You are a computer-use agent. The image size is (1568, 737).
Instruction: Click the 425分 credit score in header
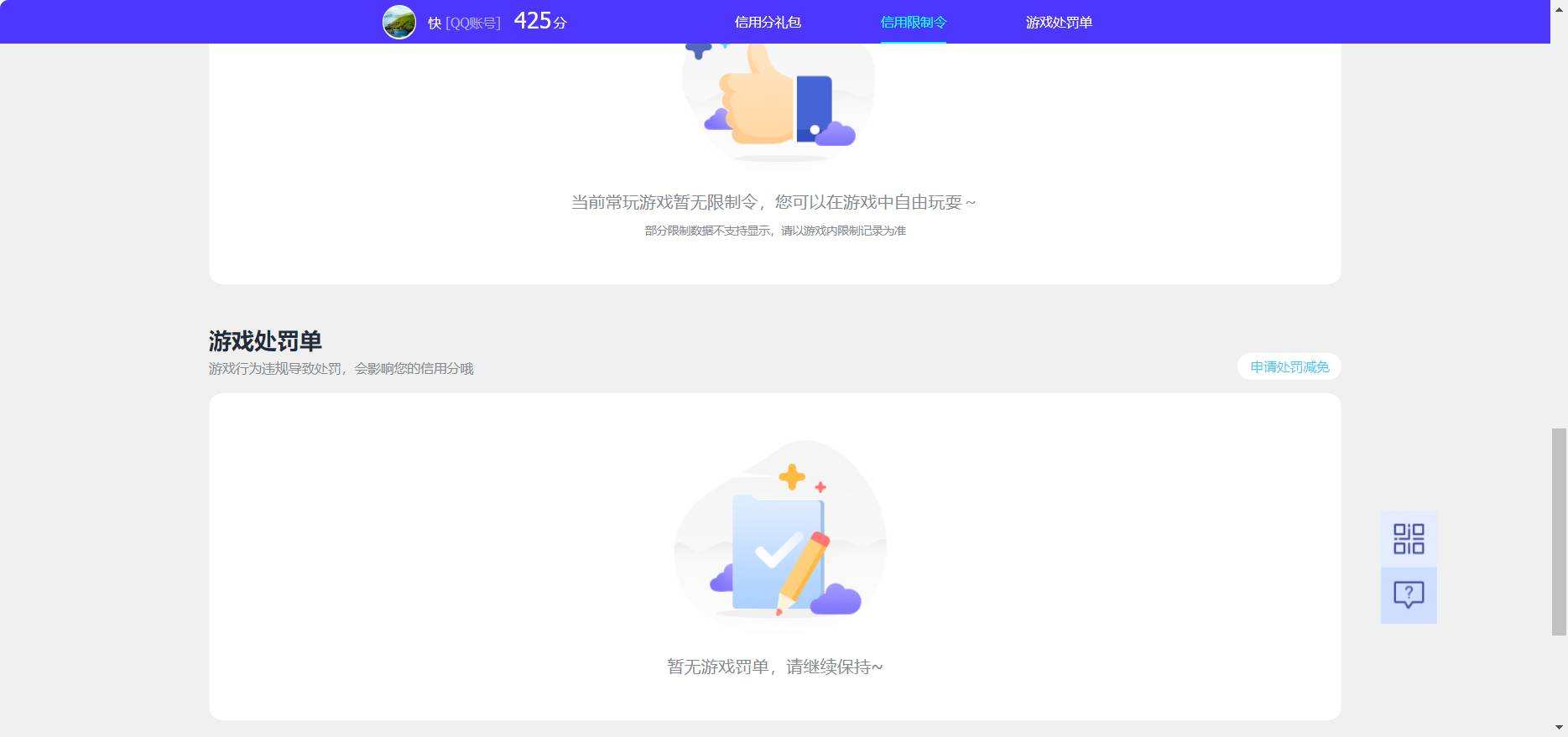pos(540,21)
